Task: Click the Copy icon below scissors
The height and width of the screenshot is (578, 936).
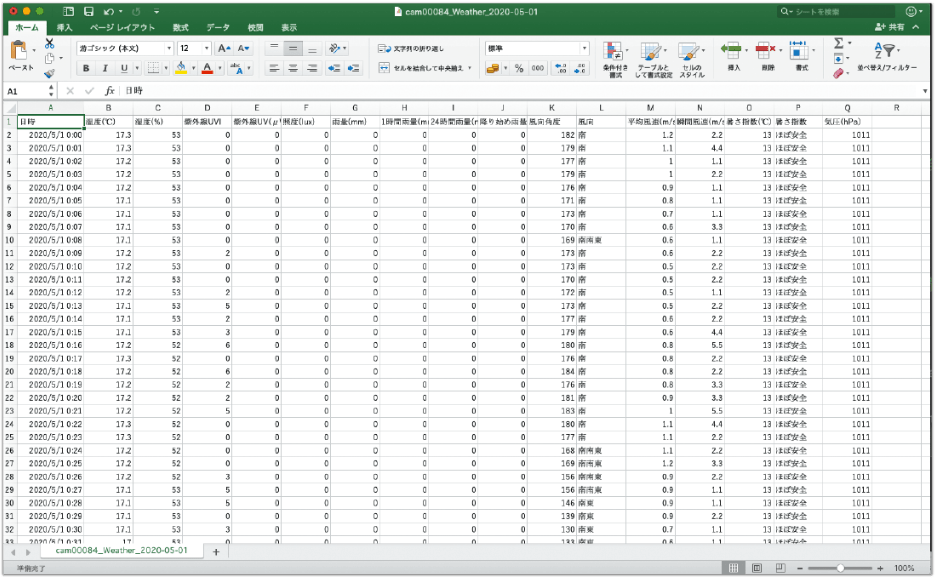Action: click(x=50, y=59)
